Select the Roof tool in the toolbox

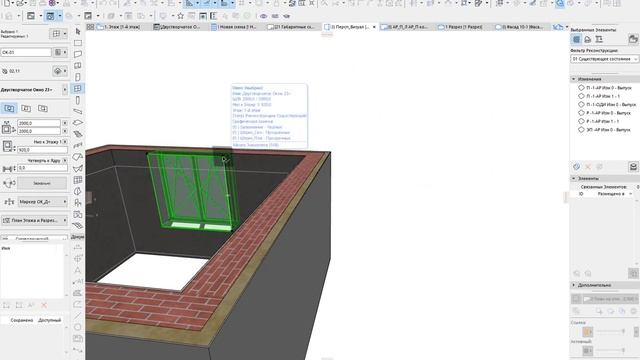pos(78,157)
